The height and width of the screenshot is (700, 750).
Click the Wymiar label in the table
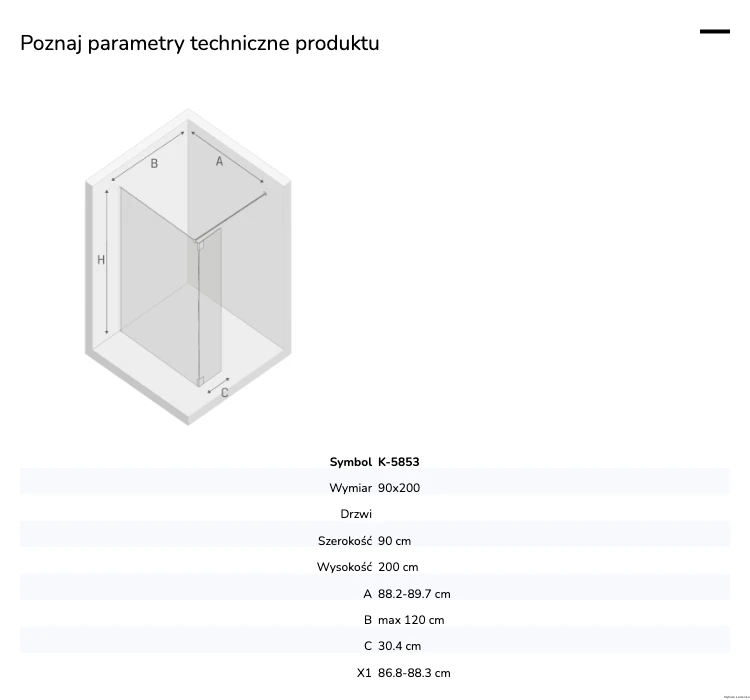351,488
